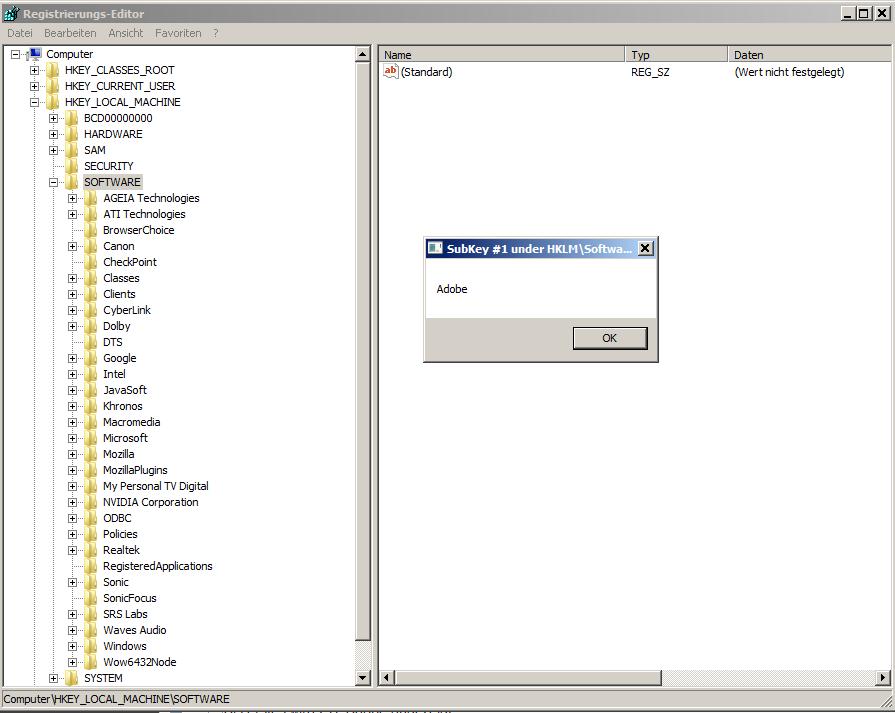895x713 pixels.
Task: Expand the Microsoft subkey
Action: click(x=73, y=438)
